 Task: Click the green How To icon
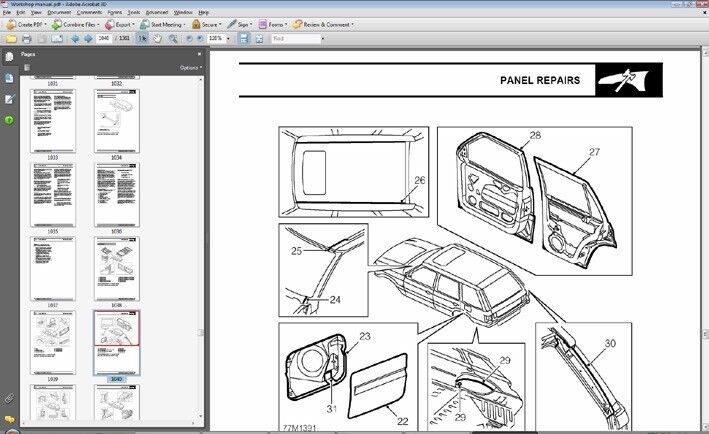tap(9, 120)
